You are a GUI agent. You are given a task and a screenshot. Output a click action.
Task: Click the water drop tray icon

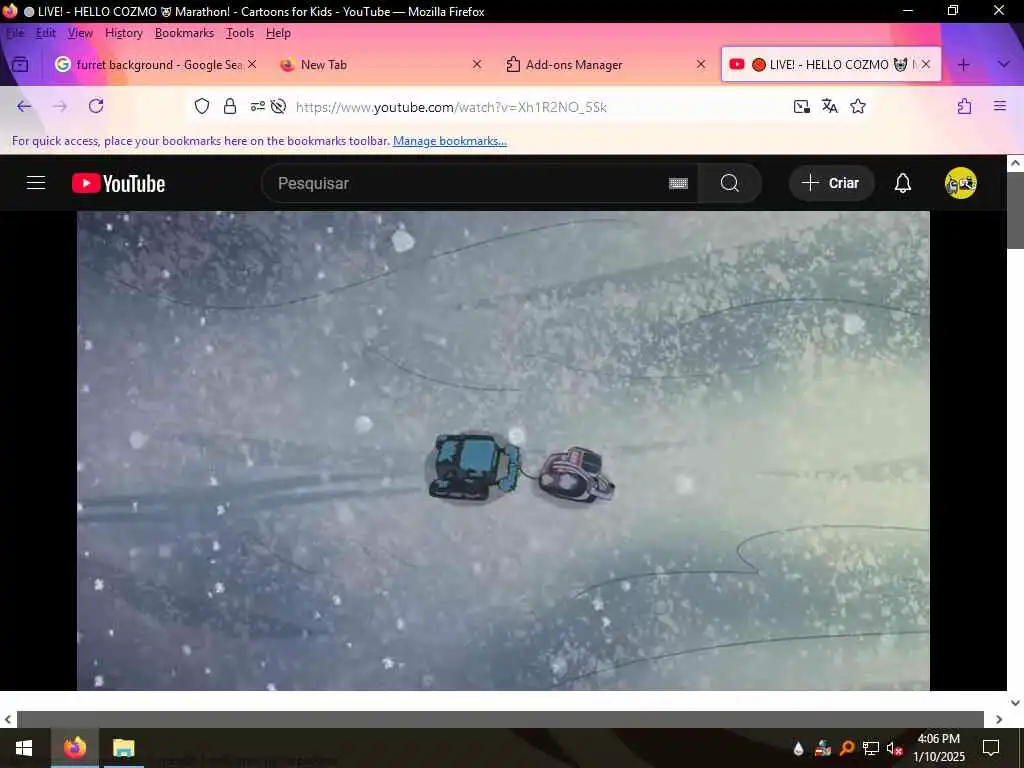798,748
